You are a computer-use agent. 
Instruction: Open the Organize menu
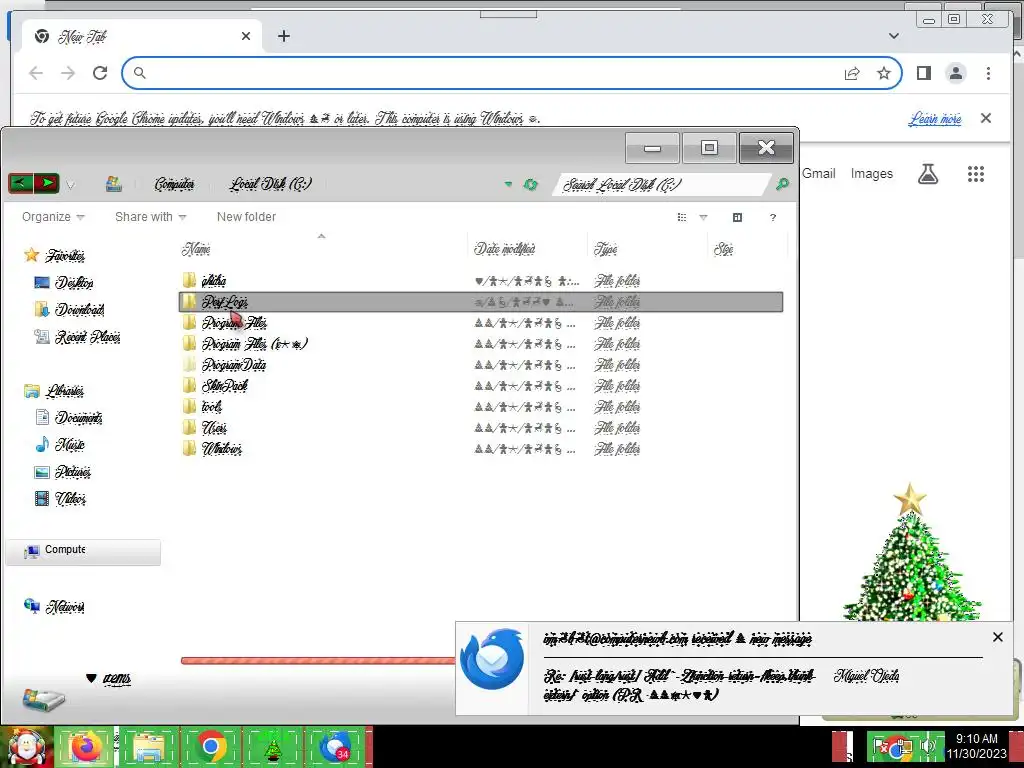53,217
